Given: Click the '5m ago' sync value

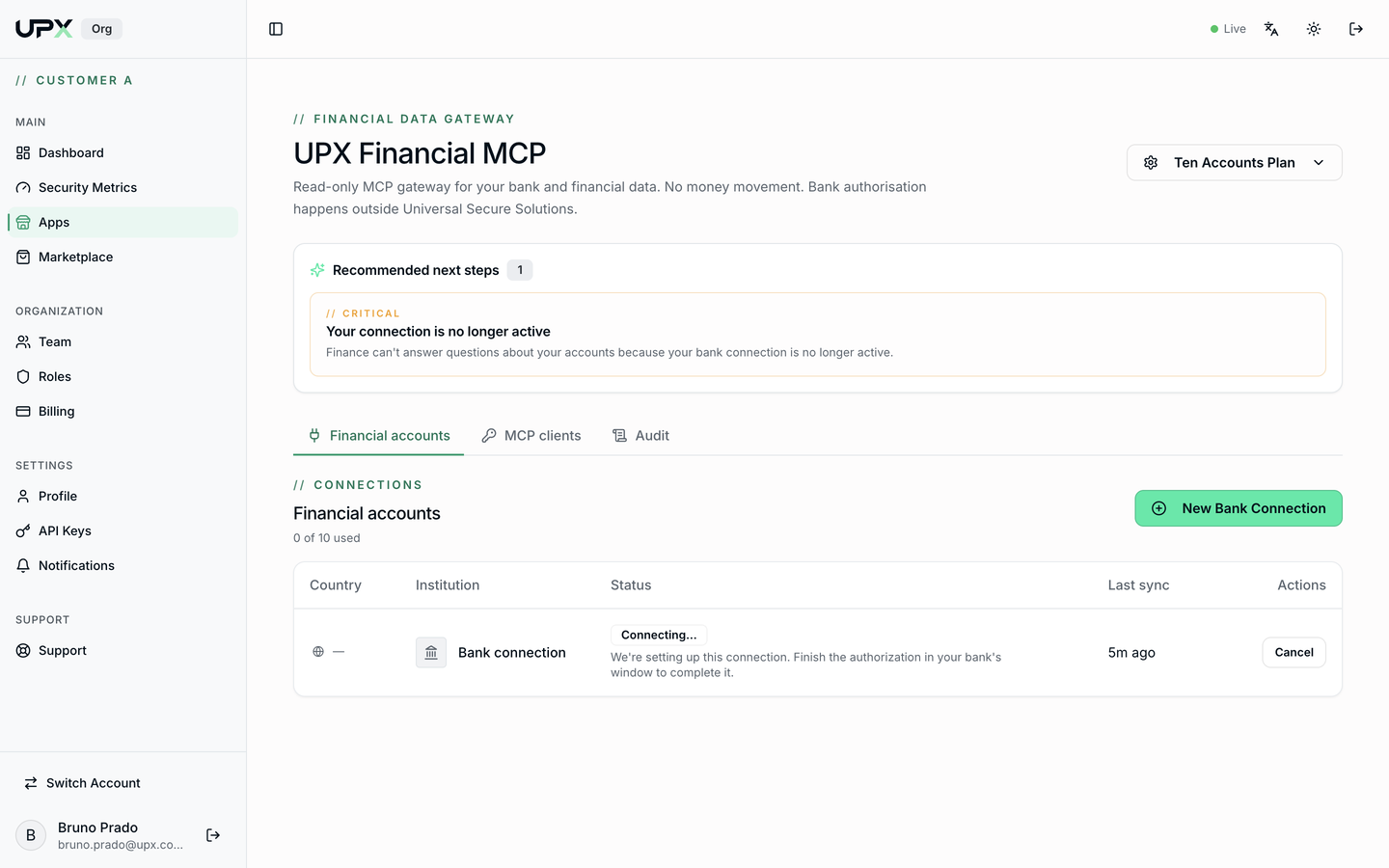Looking at the screenshot, I should [x=1131, y=653].
